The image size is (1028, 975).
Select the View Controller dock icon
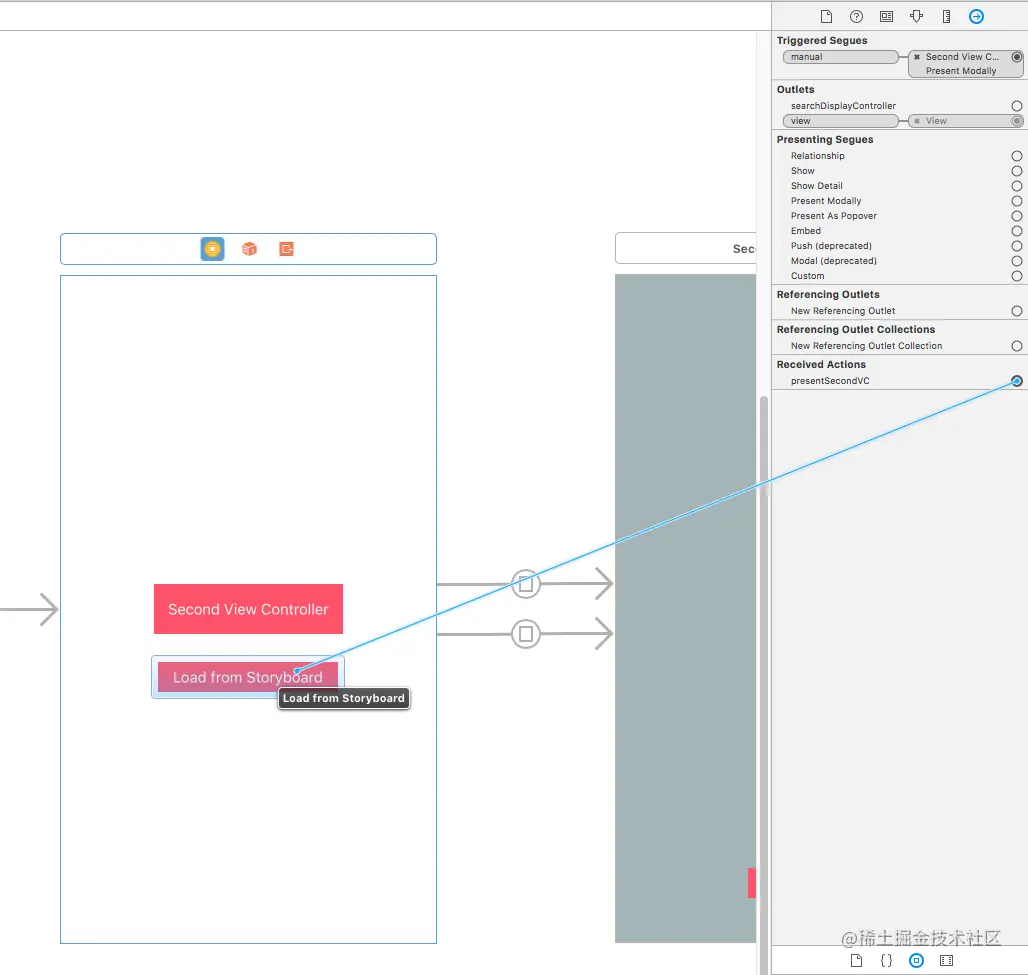212,249
